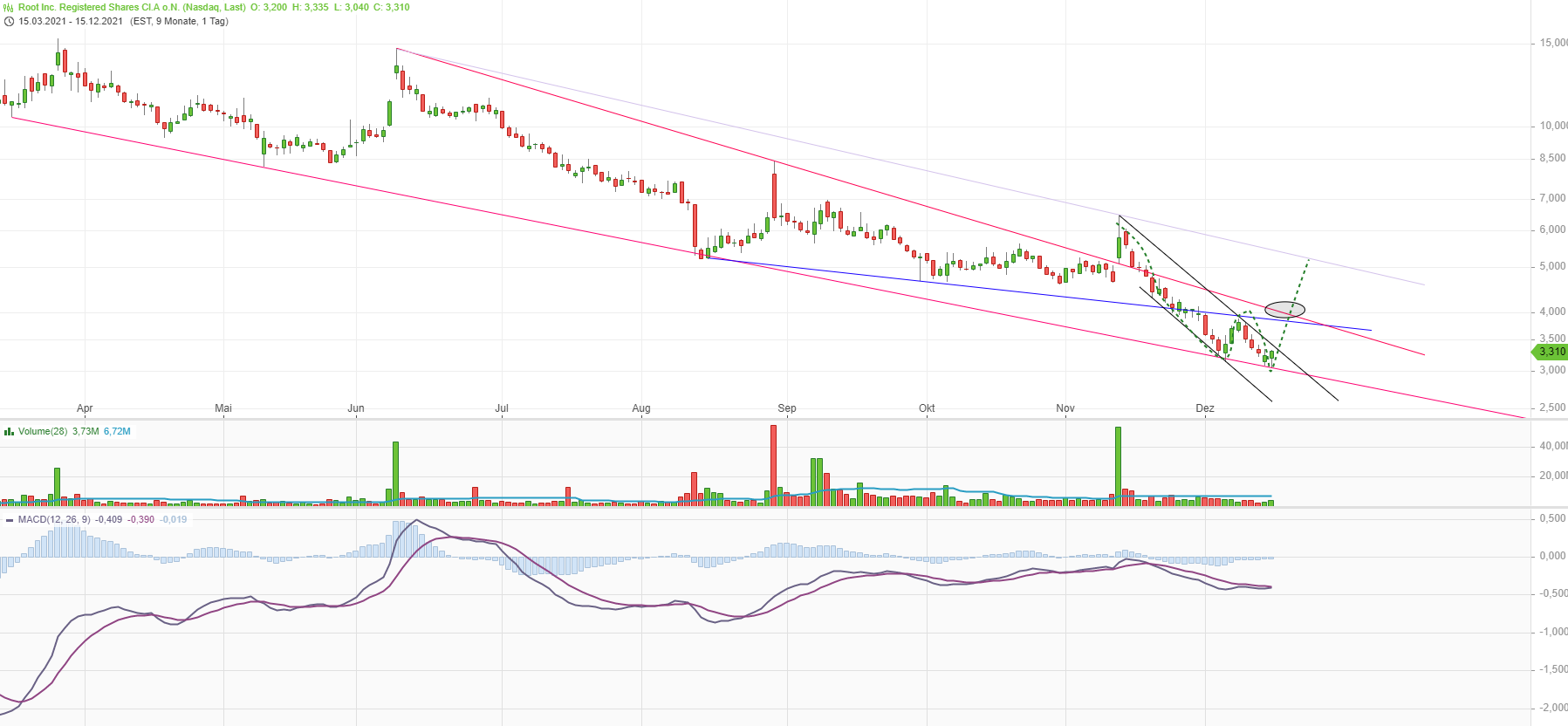Click the (EST, 9 Monate, 1 Tag) interval text
This screenshot has height=726, width=1568.
click(179, 21)
